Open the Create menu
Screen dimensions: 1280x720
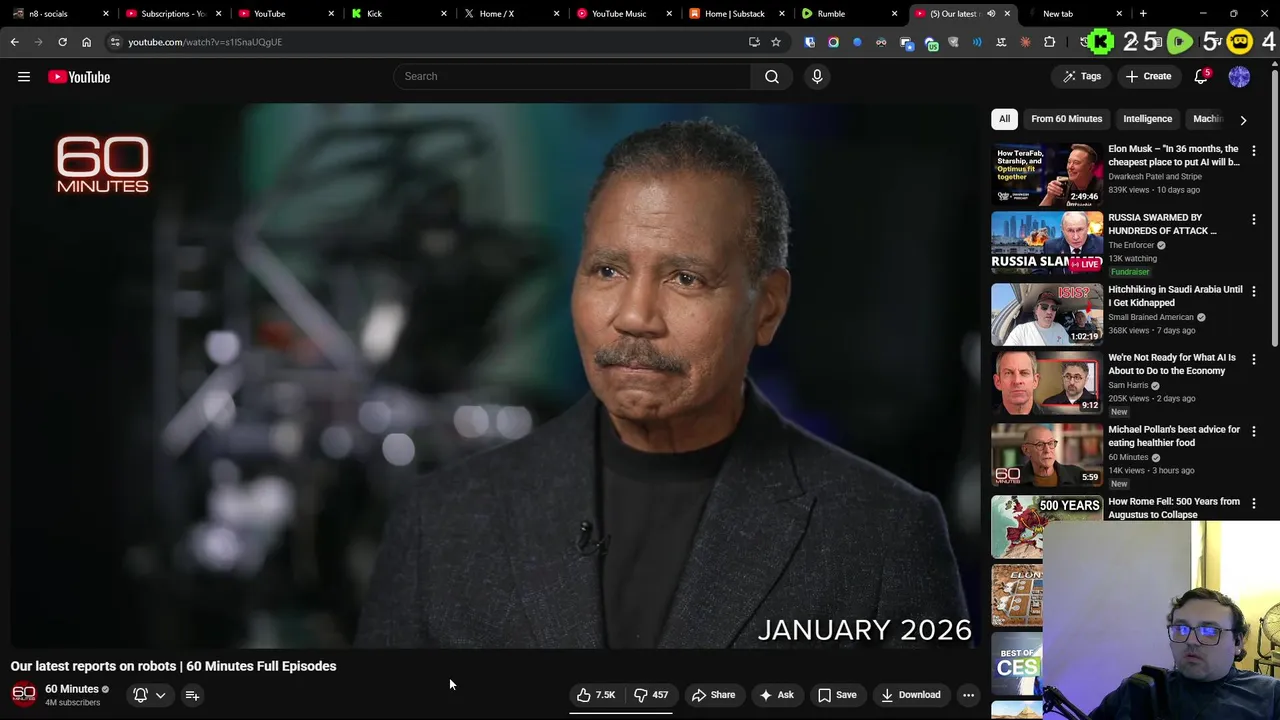click(1148, 76)
